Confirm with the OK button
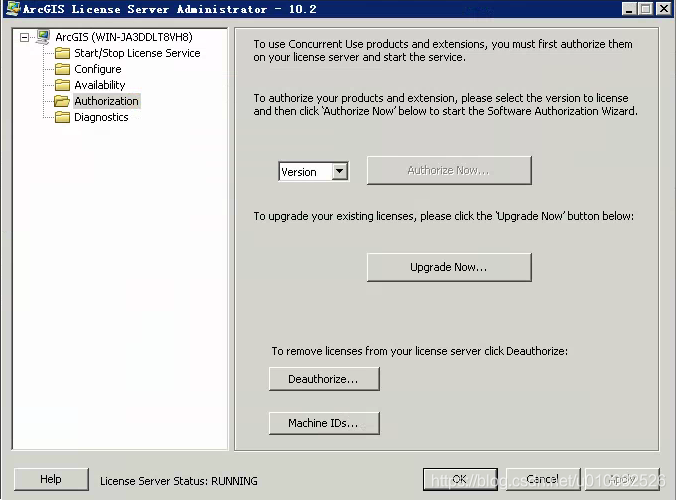This screenshot has width=676, height=500. 460,479
